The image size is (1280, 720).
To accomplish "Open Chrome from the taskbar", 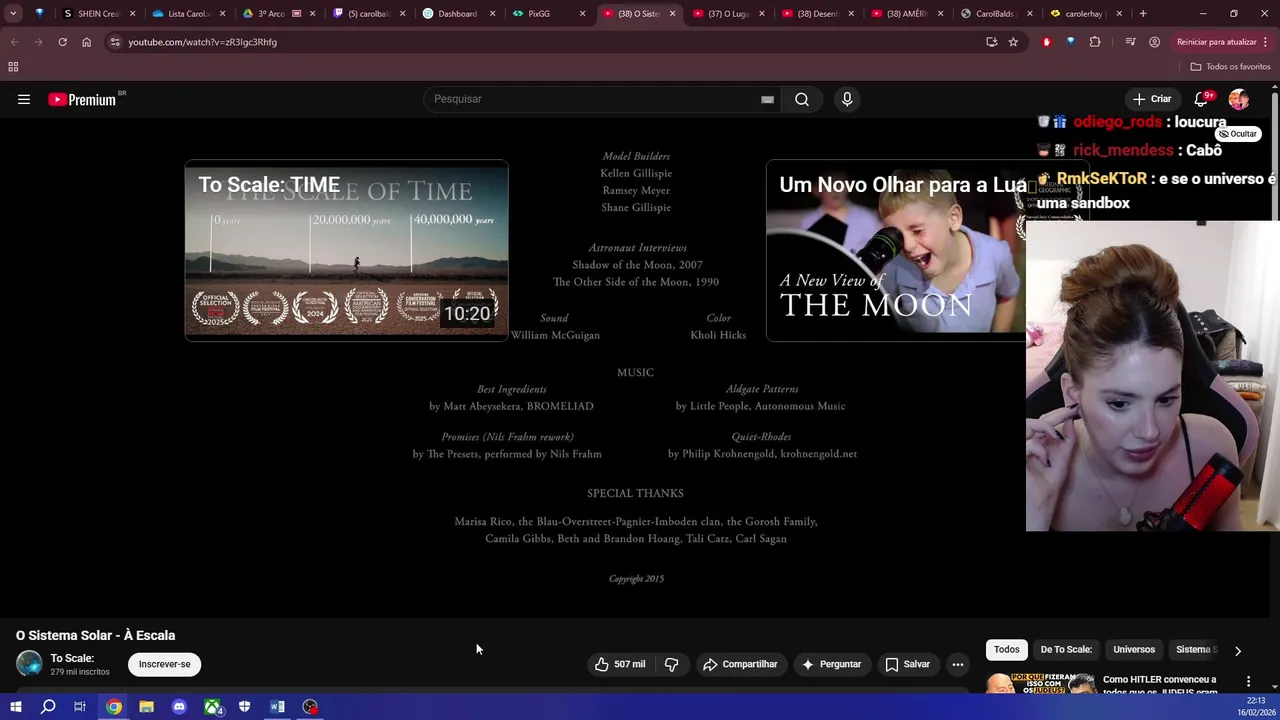I will coord(114,707).
